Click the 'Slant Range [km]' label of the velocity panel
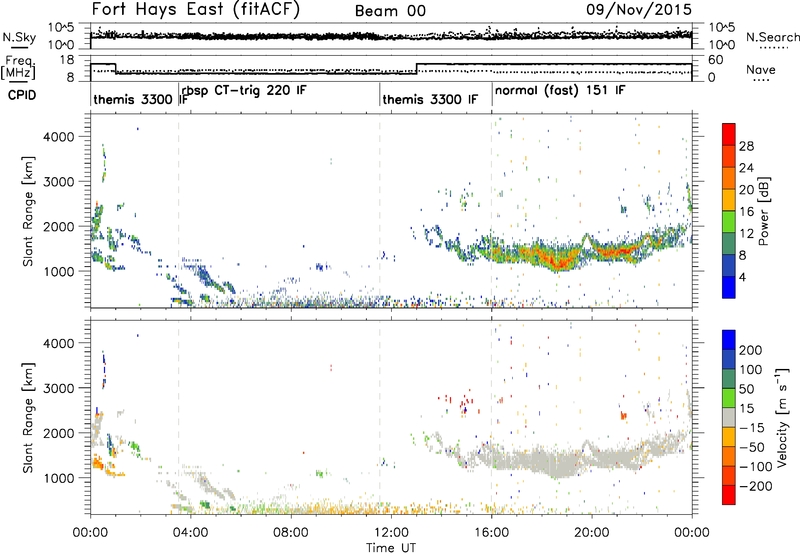Screen dimensions: 800x554 (x=28, y=417)
